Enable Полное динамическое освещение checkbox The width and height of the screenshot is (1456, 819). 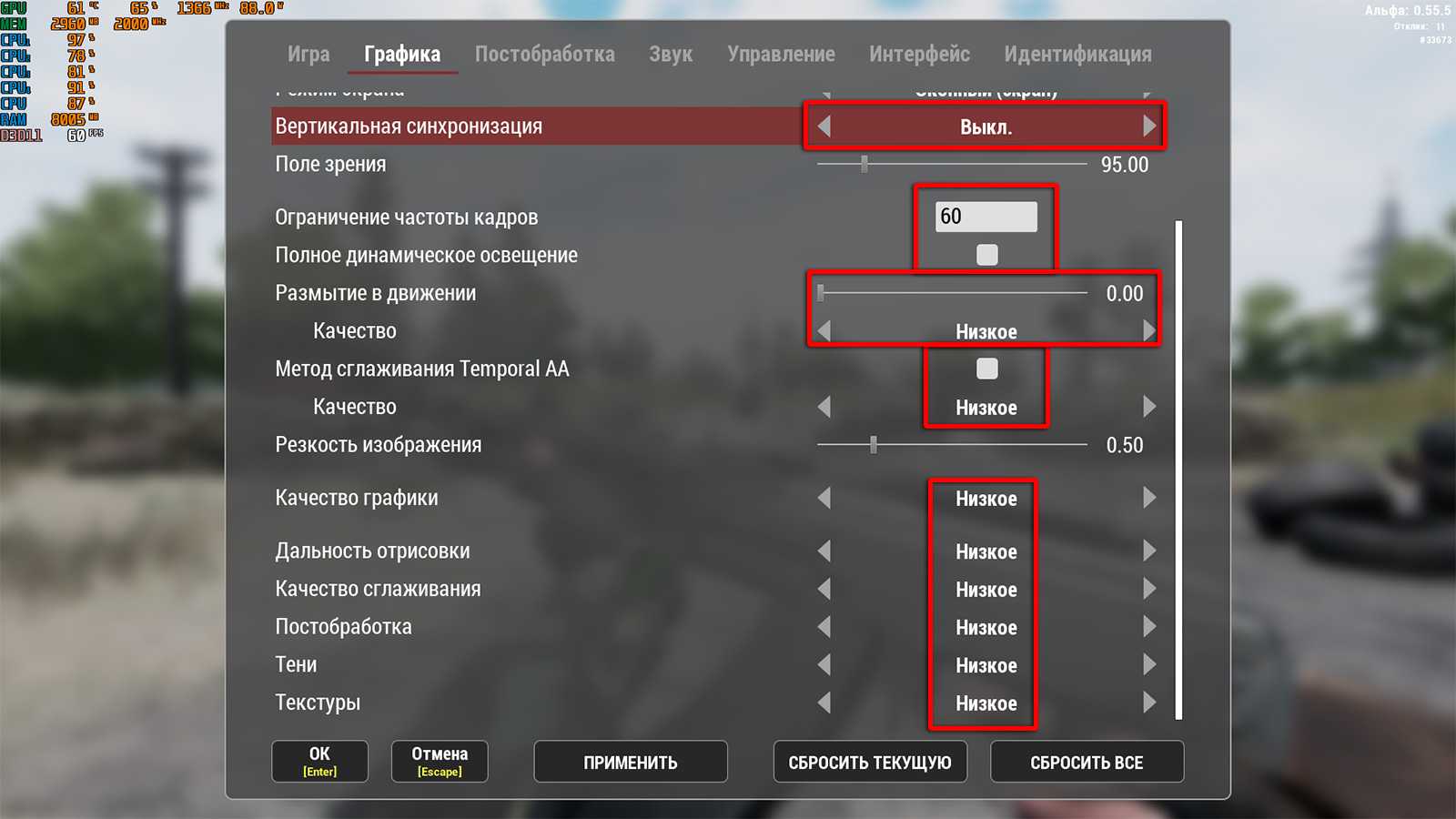[x=986, y=255]
